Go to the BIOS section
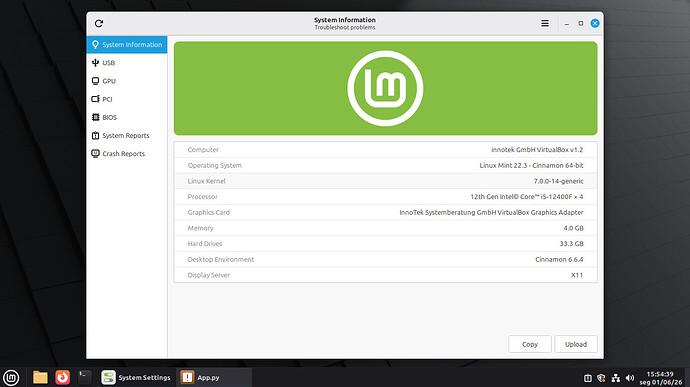This screenshot has width=690, height=387. [x=127, y=117]
